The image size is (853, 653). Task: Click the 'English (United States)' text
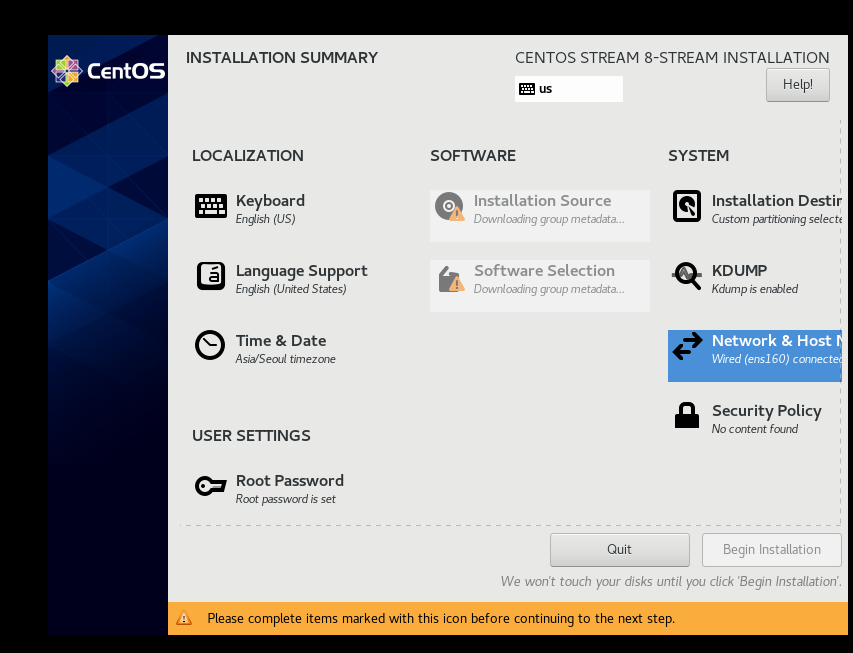(x=290, y=289)
